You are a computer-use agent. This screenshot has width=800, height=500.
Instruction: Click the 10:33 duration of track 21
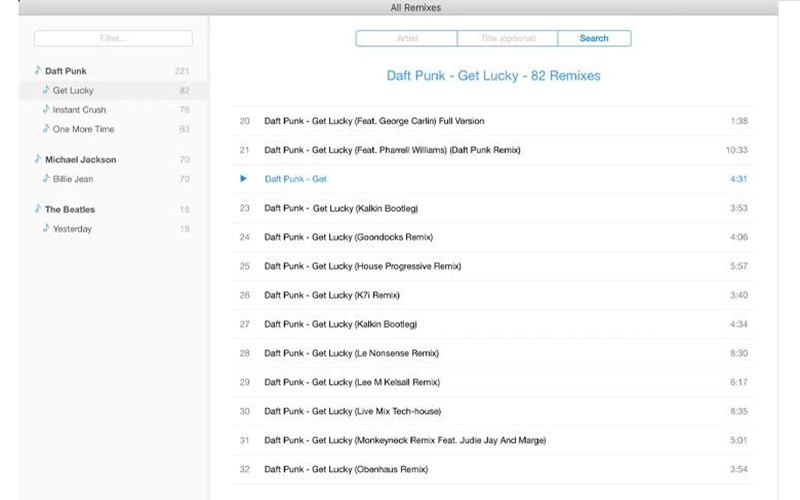click(737, 150)
